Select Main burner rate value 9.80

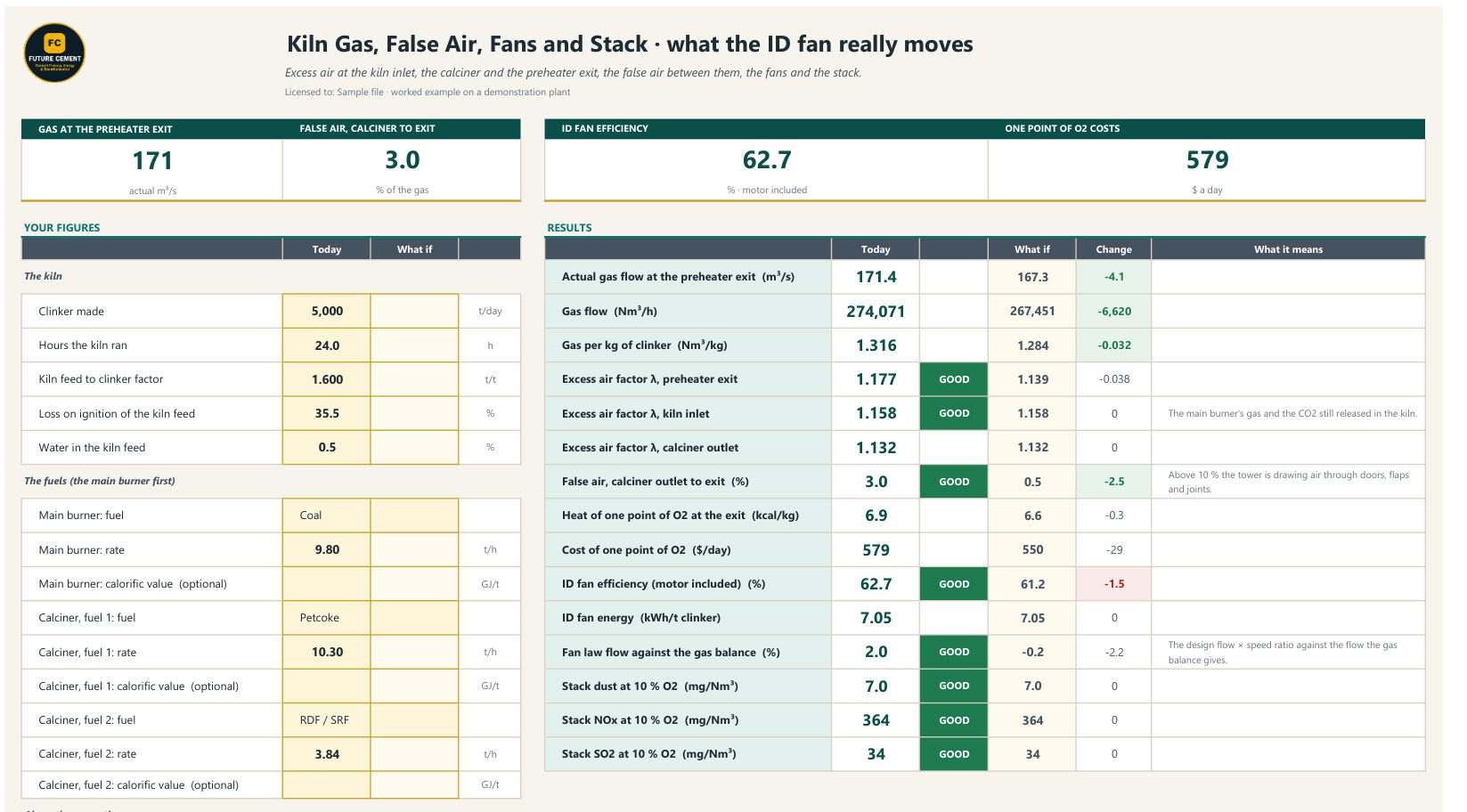[x=327, y=549]
